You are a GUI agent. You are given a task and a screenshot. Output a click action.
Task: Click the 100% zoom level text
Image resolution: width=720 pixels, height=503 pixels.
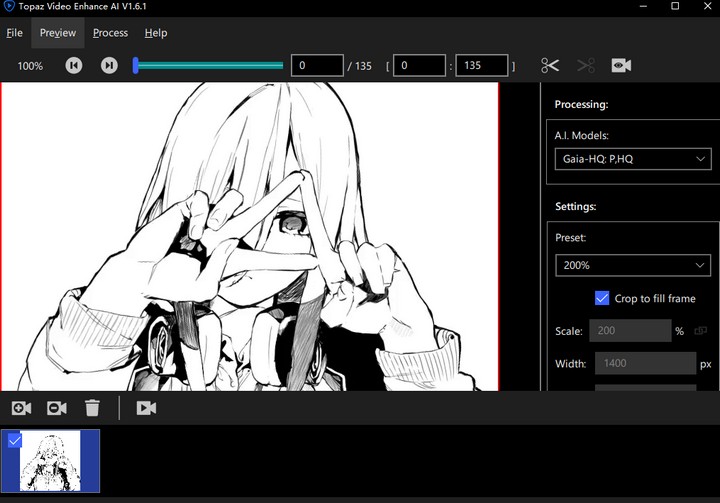[30, 66]
